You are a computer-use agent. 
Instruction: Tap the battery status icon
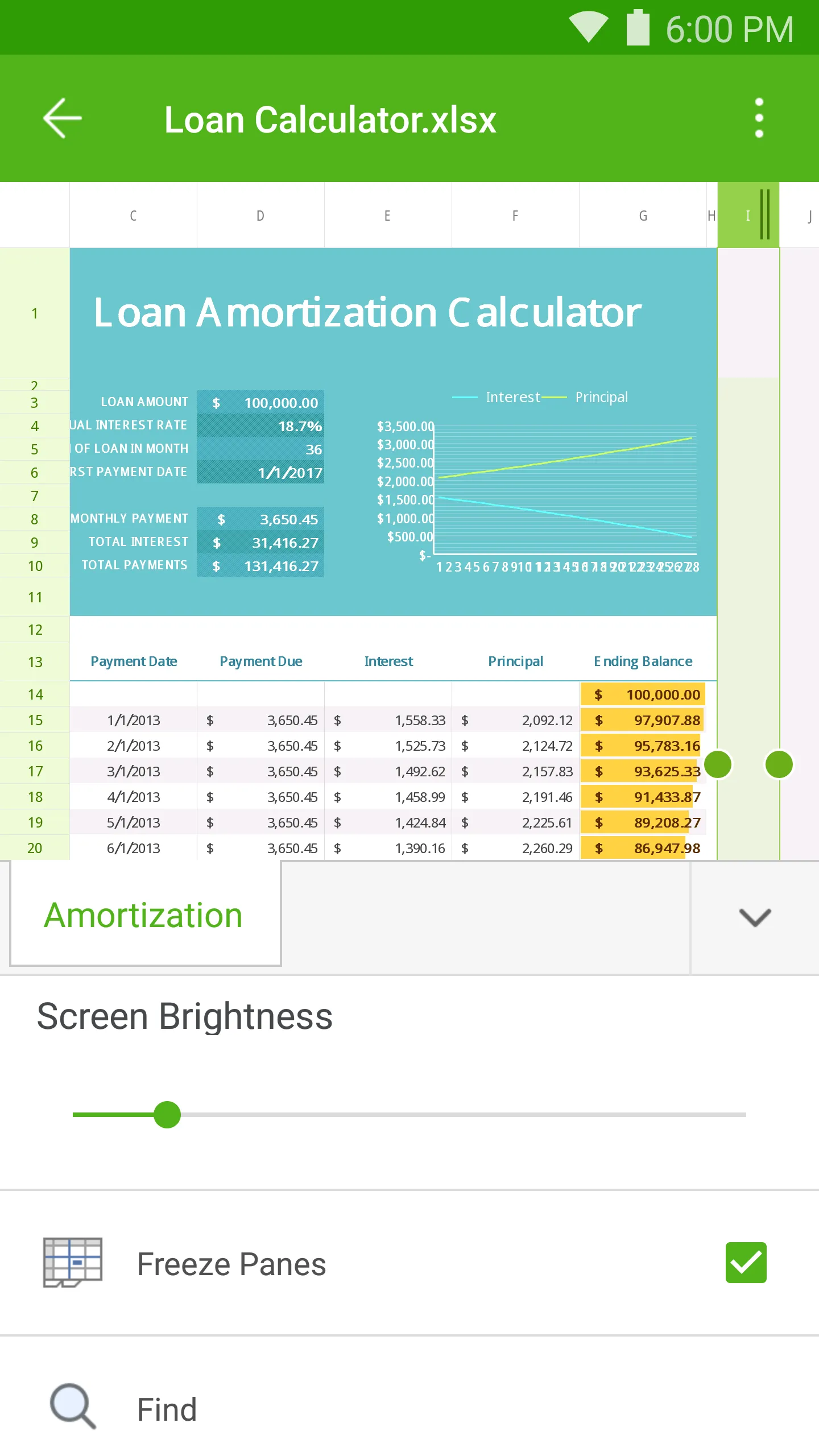click(x=638, y=27)
